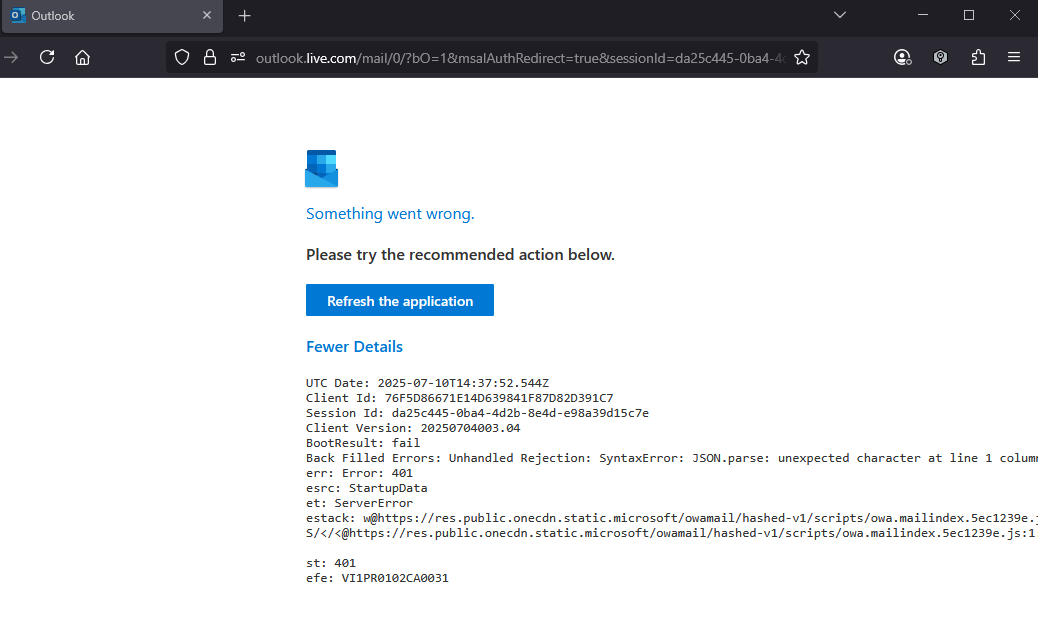Image resolution: width=1038 pixels, height=641 pixels.
Task: Click the Back Filled Errors line
Action: click(671, 458)
